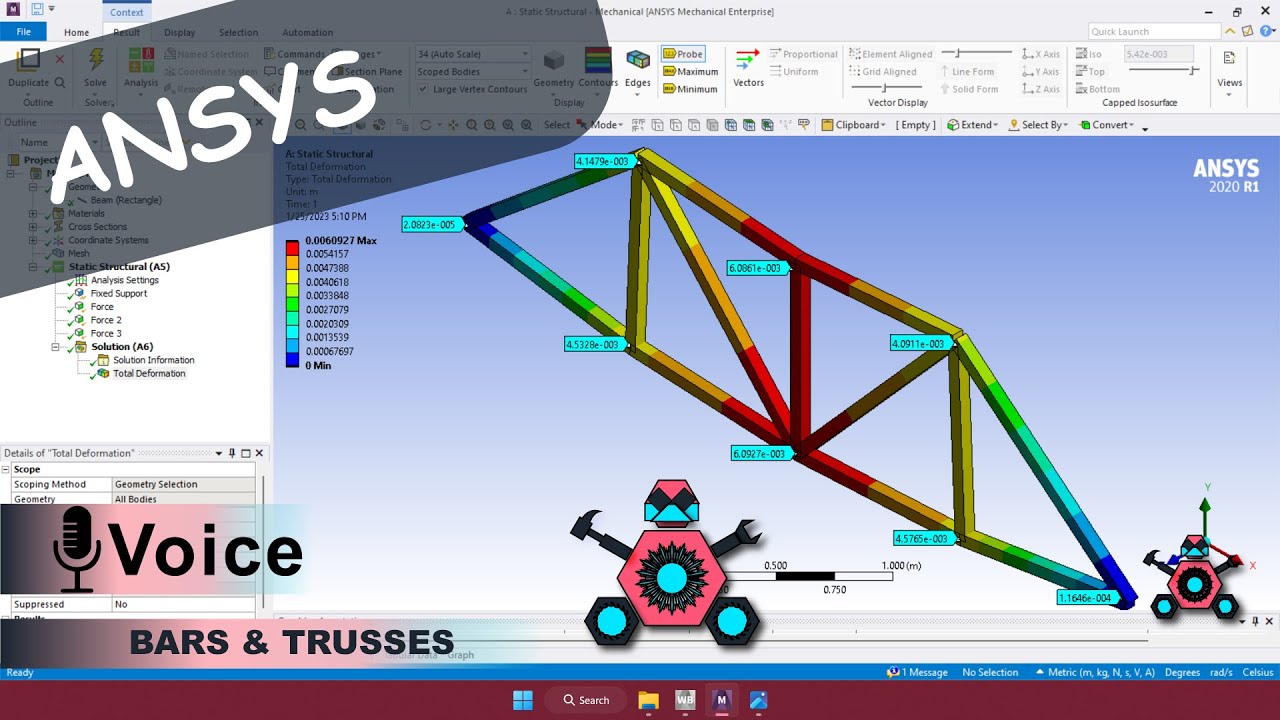Click the Windows Start button
This screenshot has width=1280, height=720.
point(523,700)
